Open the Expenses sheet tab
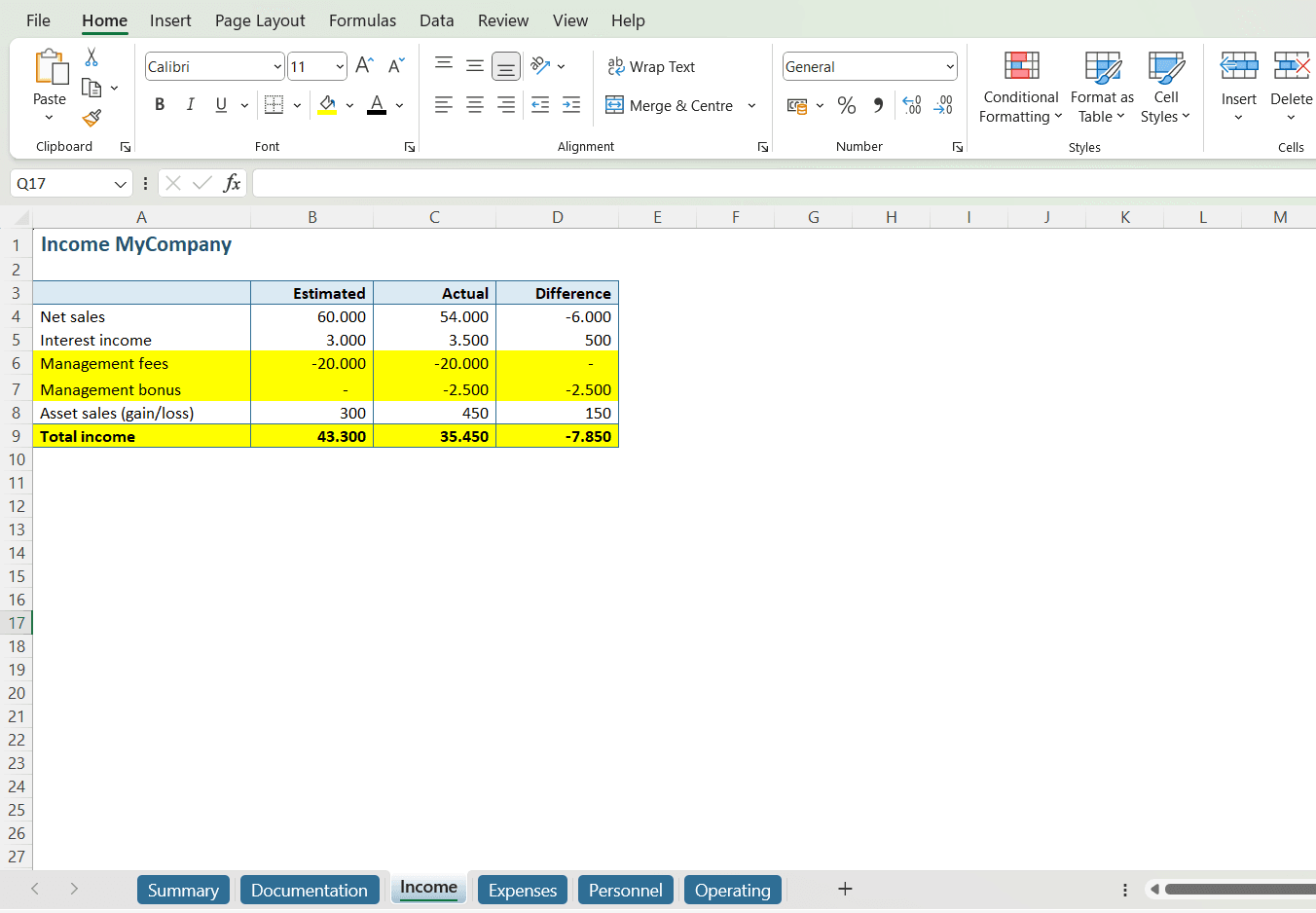Screen dimensions: 1316x913 [522, 889]
